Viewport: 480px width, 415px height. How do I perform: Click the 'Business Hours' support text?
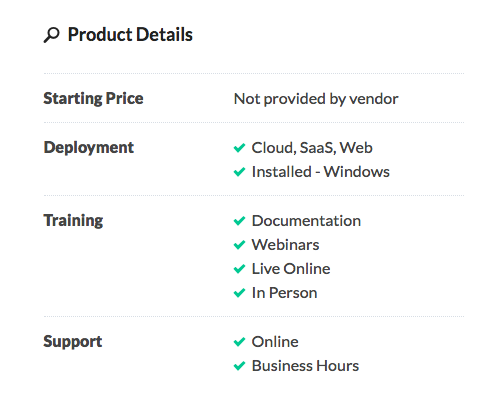(305, 366)
